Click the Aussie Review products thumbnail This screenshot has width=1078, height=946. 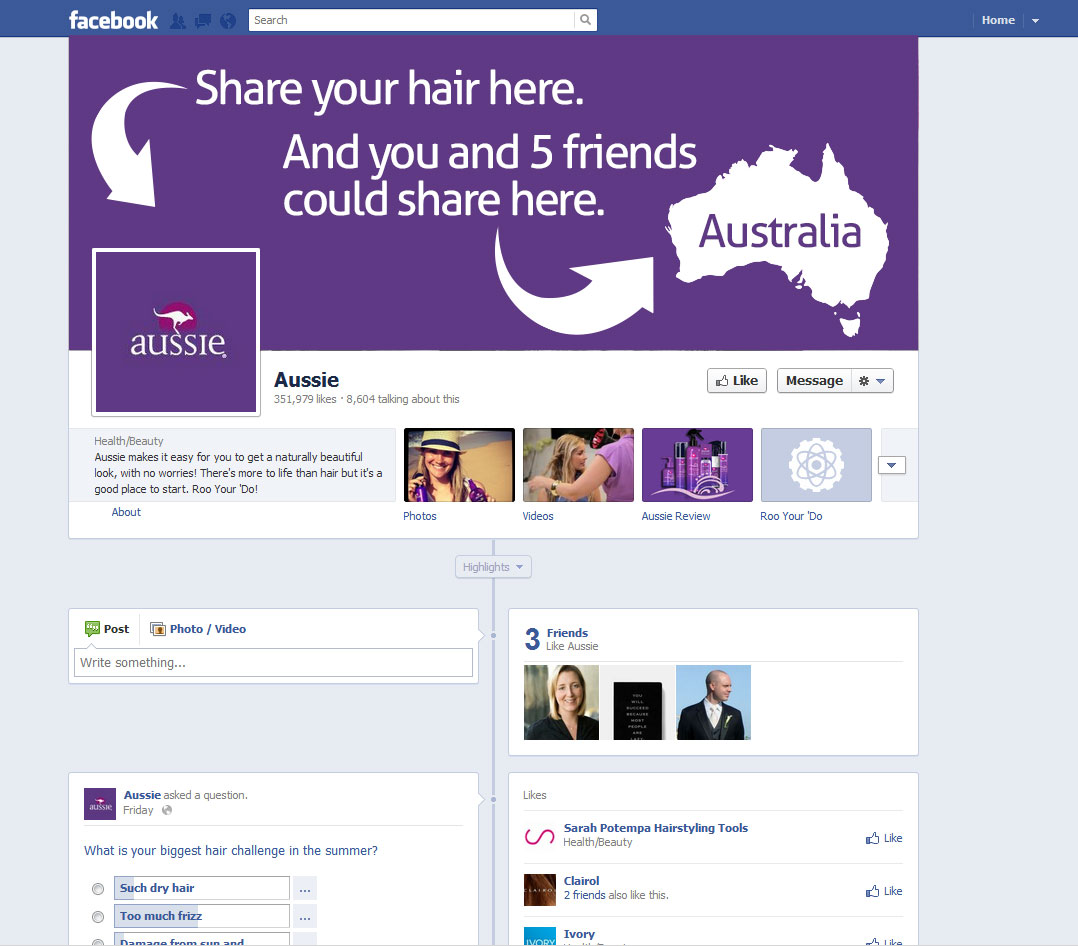[x=697, y=465]
